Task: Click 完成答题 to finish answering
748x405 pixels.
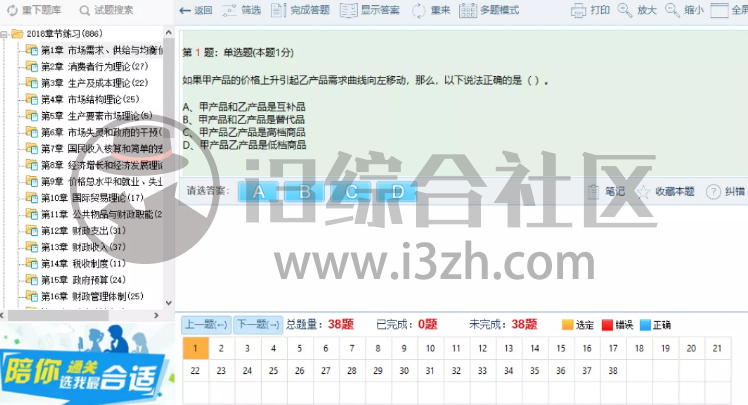Action: pyautogui.click(x=300, y=10)
